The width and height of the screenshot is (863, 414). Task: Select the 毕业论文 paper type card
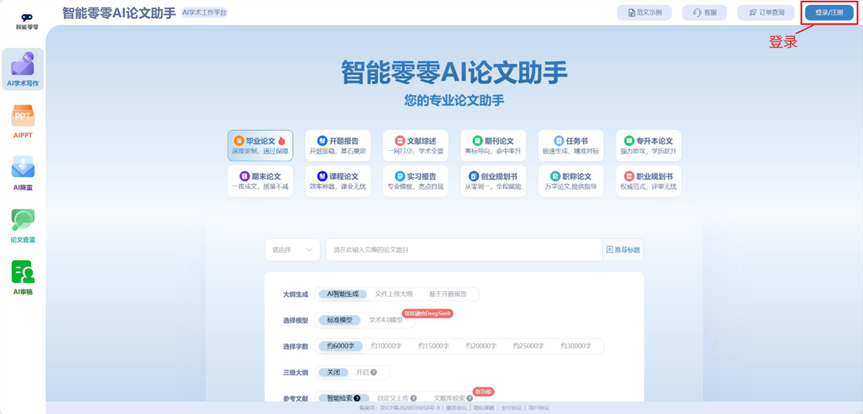pyautogui.click(x=260, y=145)
